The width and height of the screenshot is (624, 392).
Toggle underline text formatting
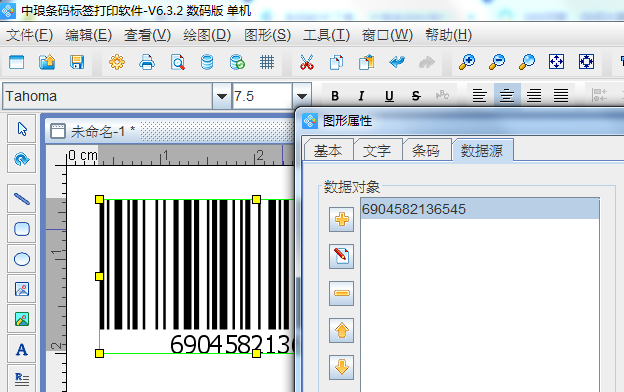click(x=389, y=96)
